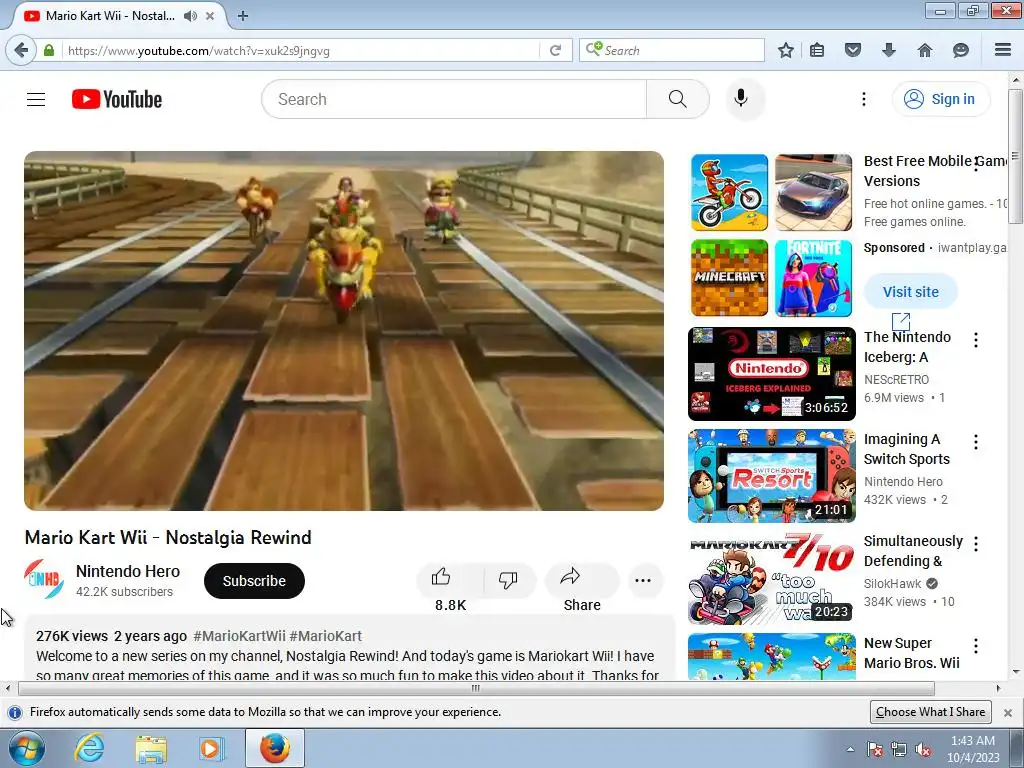Open options for Imagining A Switch Sports

tap(976, 442)
